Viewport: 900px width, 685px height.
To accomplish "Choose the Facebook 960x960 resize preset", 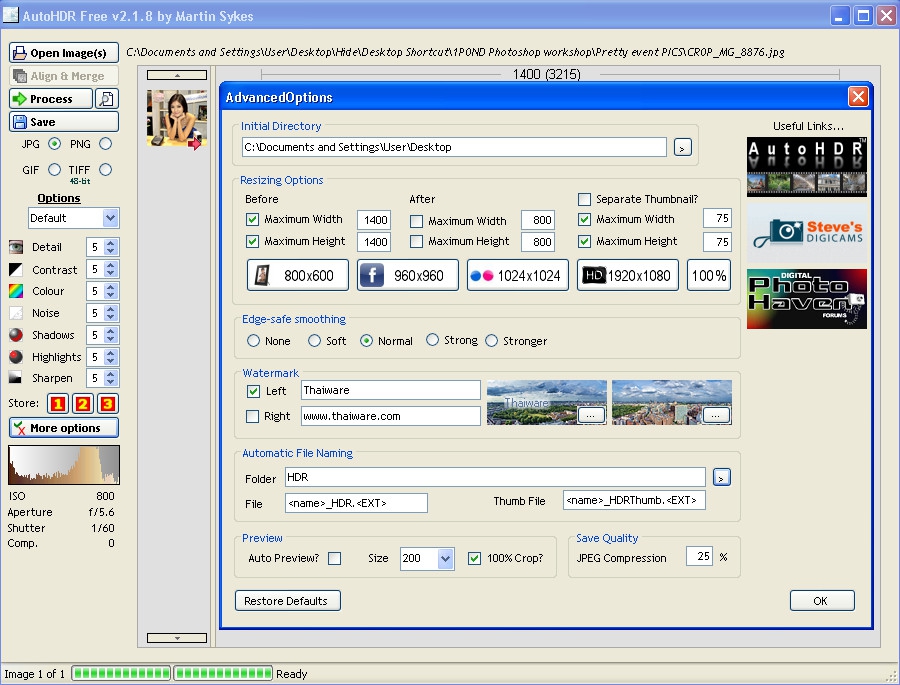I will [407, 275].
